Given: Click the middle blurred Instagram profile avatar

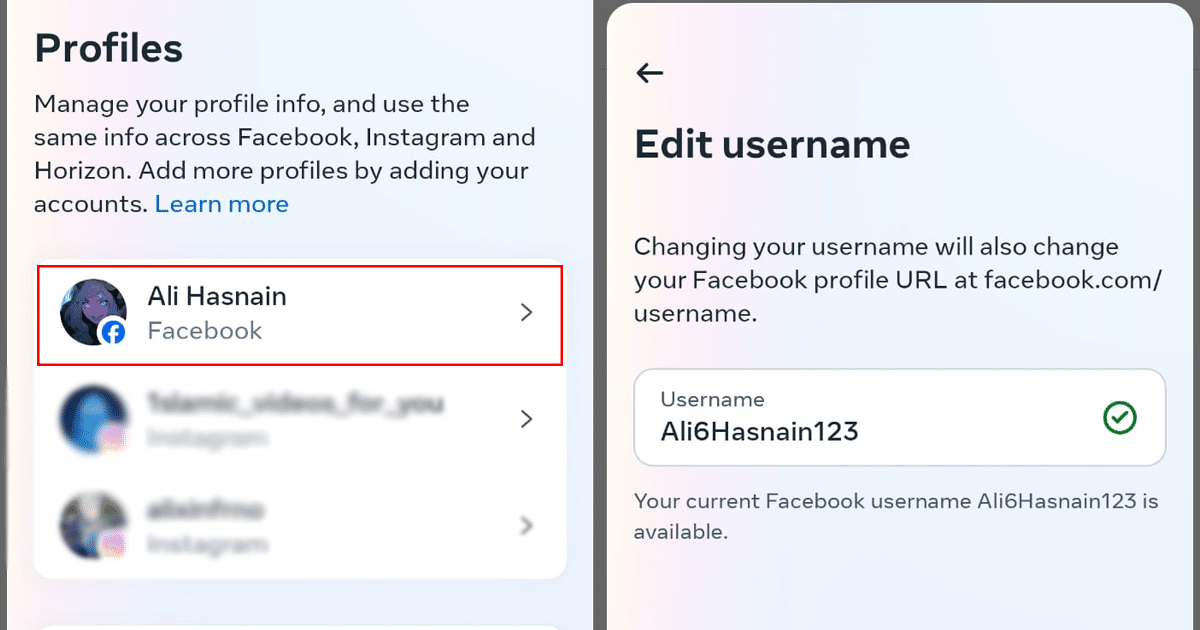Looking at the screenshot, I should pos(91,417).
